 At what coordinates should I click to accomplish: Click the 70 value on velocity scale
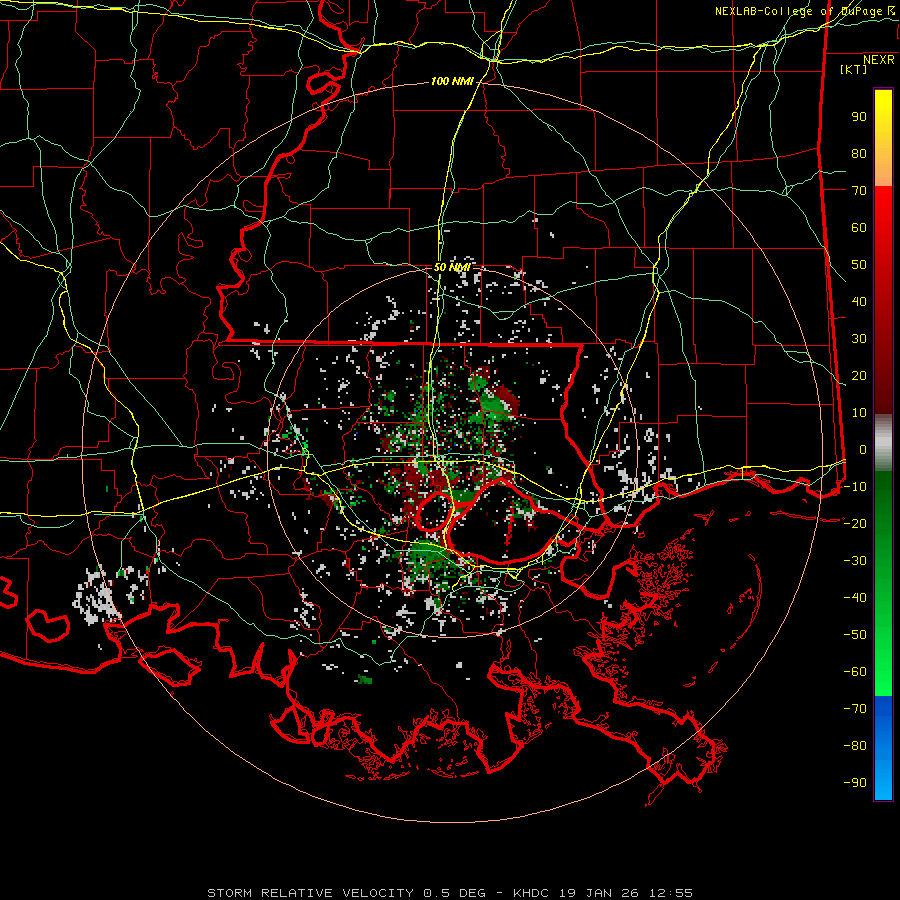point(859,191)
